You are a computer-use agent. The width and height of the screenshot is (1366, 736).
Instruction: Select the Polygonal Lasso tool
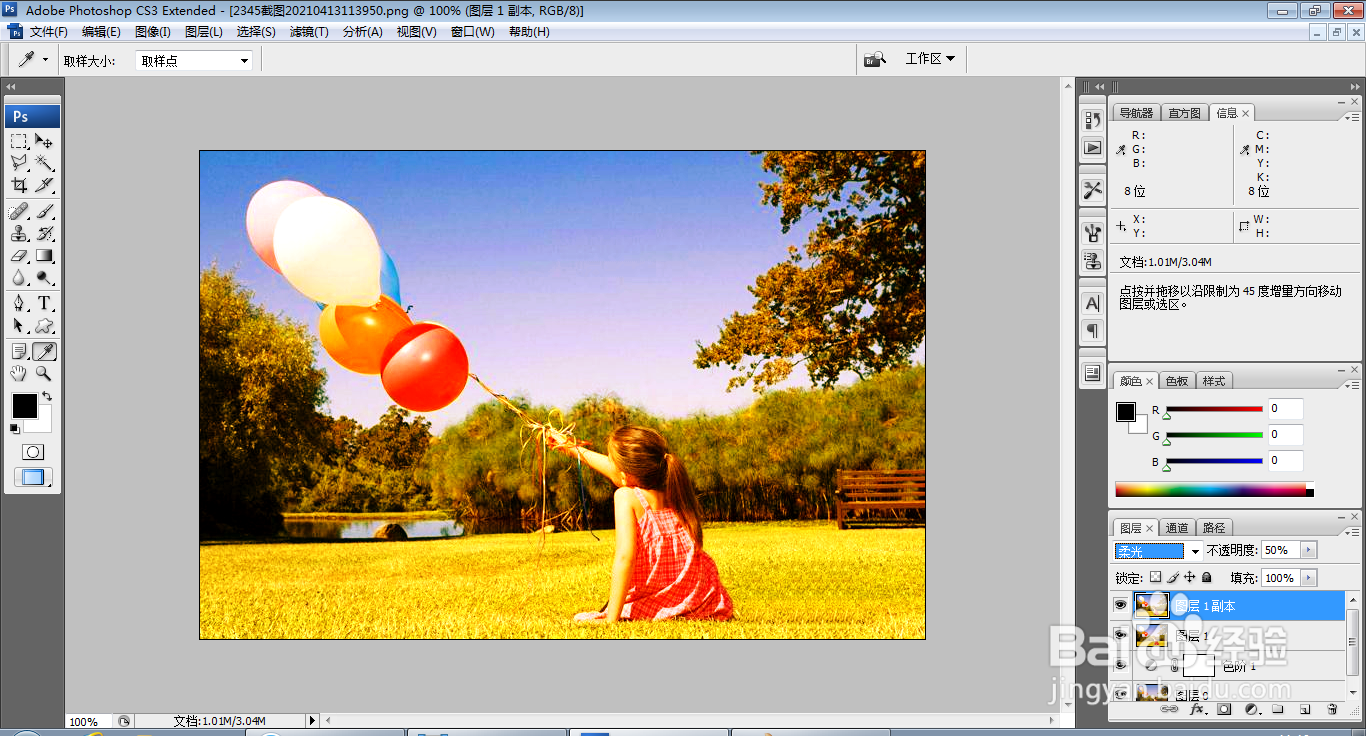coord(20,163)
